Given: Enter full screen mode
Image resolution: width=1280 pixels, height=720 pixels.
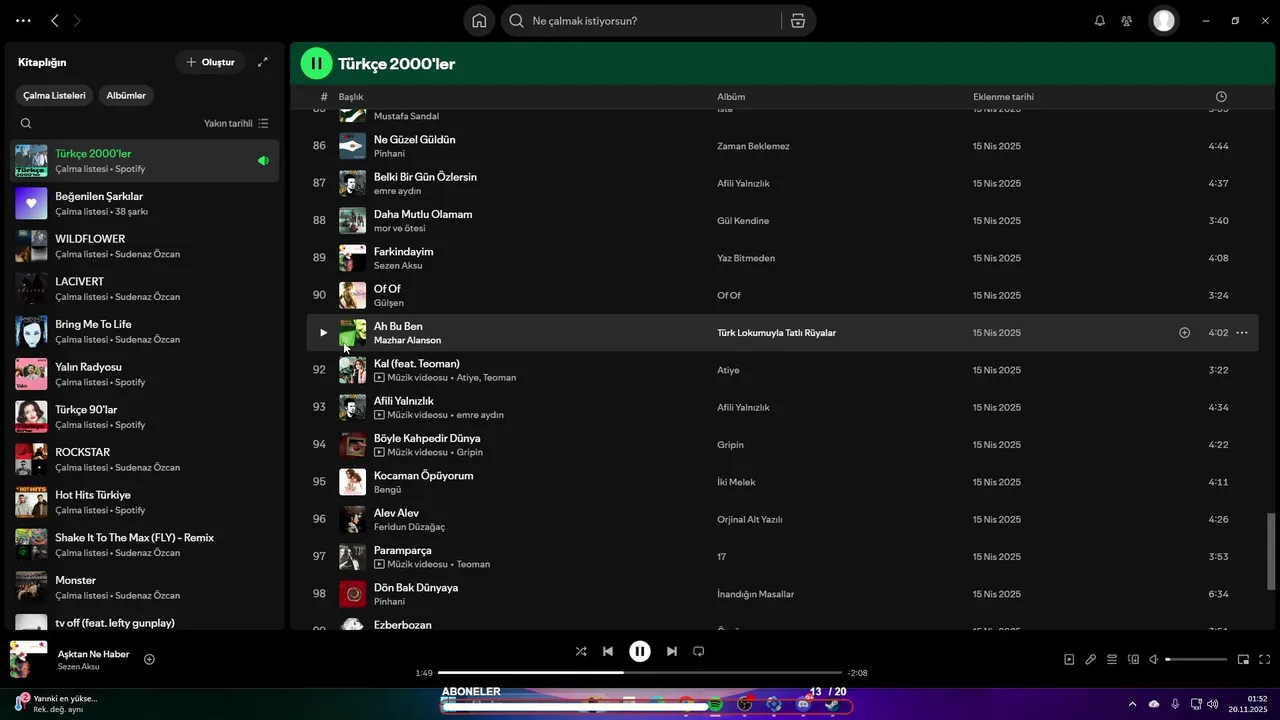Looking at the screenshot, I should [x=1264, y=659].
